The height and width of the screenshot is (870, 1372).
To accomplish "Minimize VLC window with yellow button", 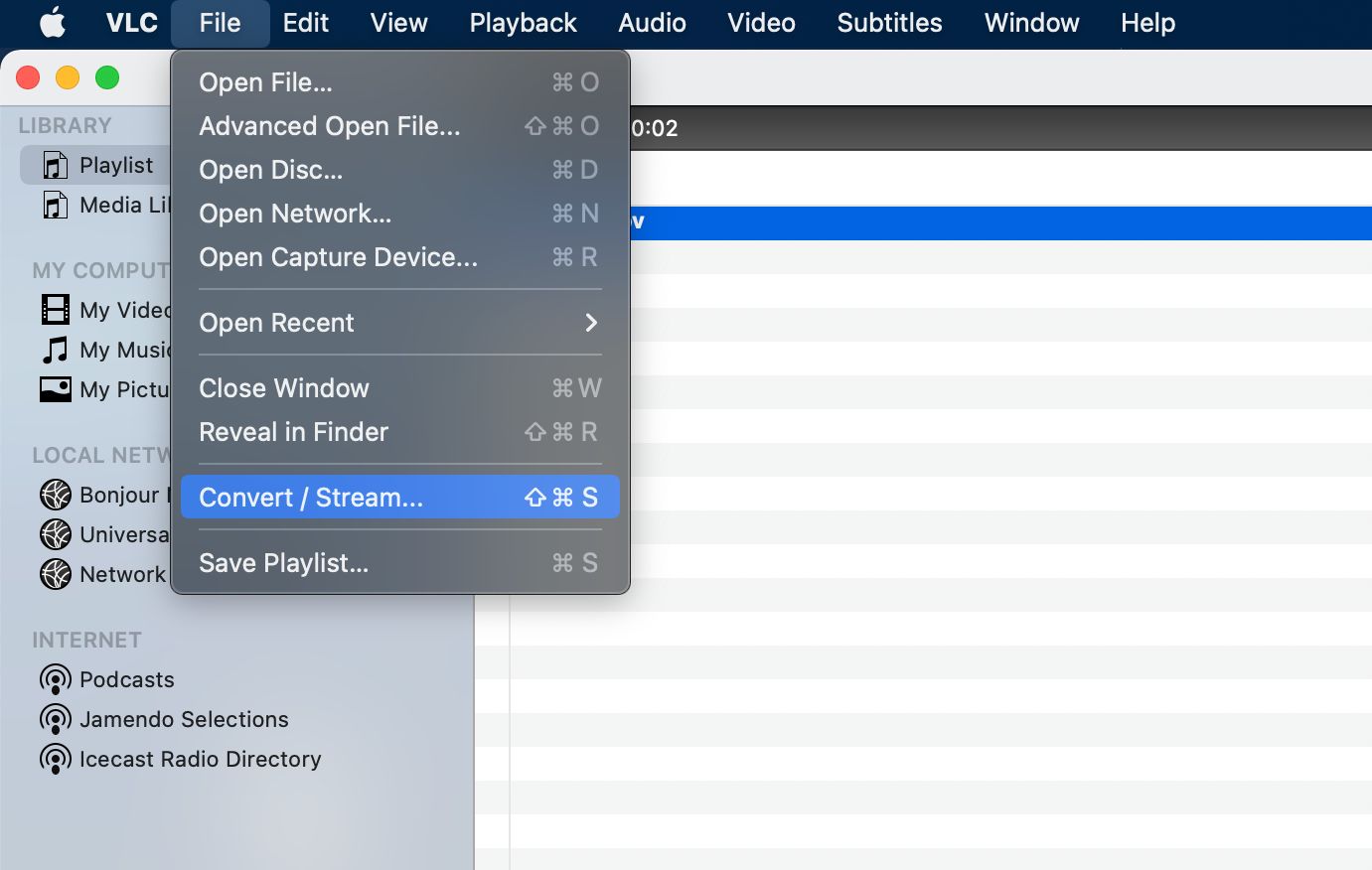I will click(68, 77).
